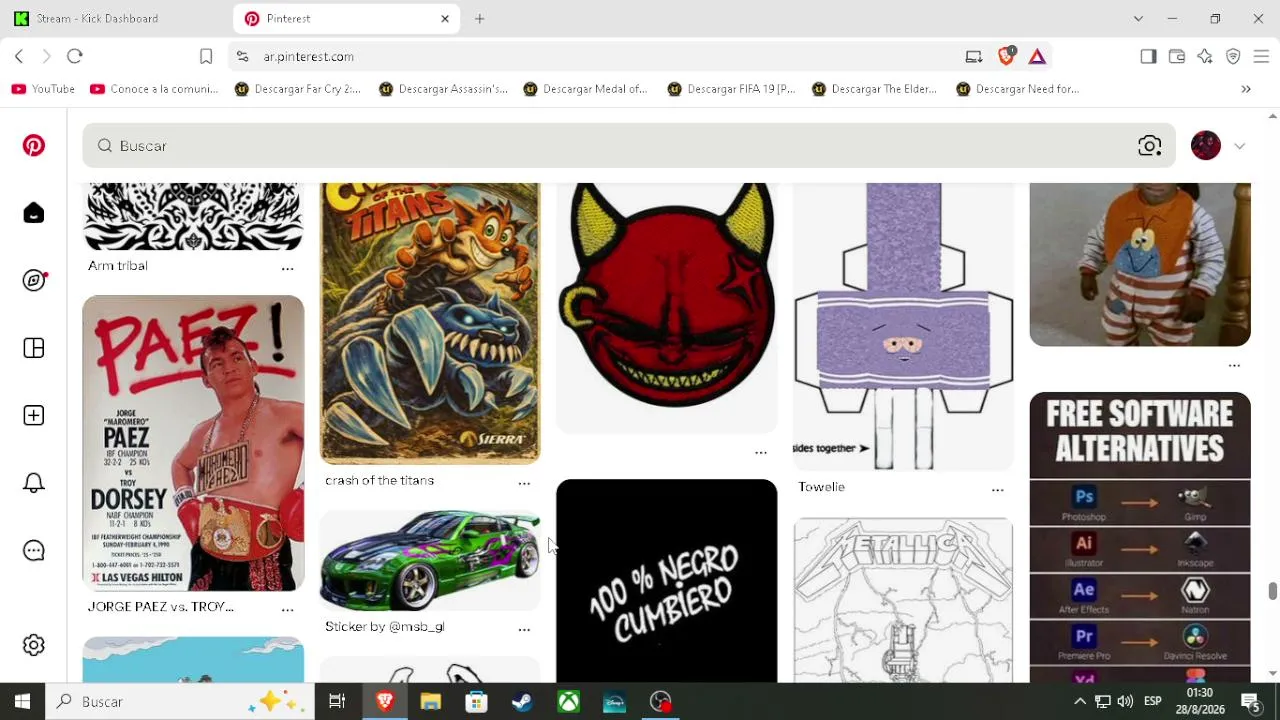Select the Pinterest browser tab

[x=345, y=19]
